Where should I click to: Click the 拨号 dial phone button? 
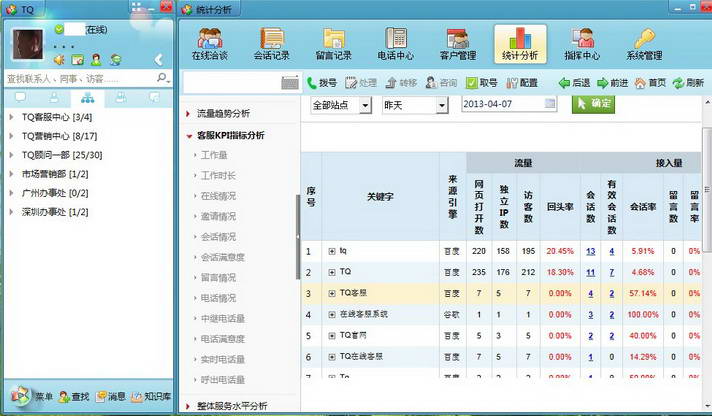[x=322, y=83]
